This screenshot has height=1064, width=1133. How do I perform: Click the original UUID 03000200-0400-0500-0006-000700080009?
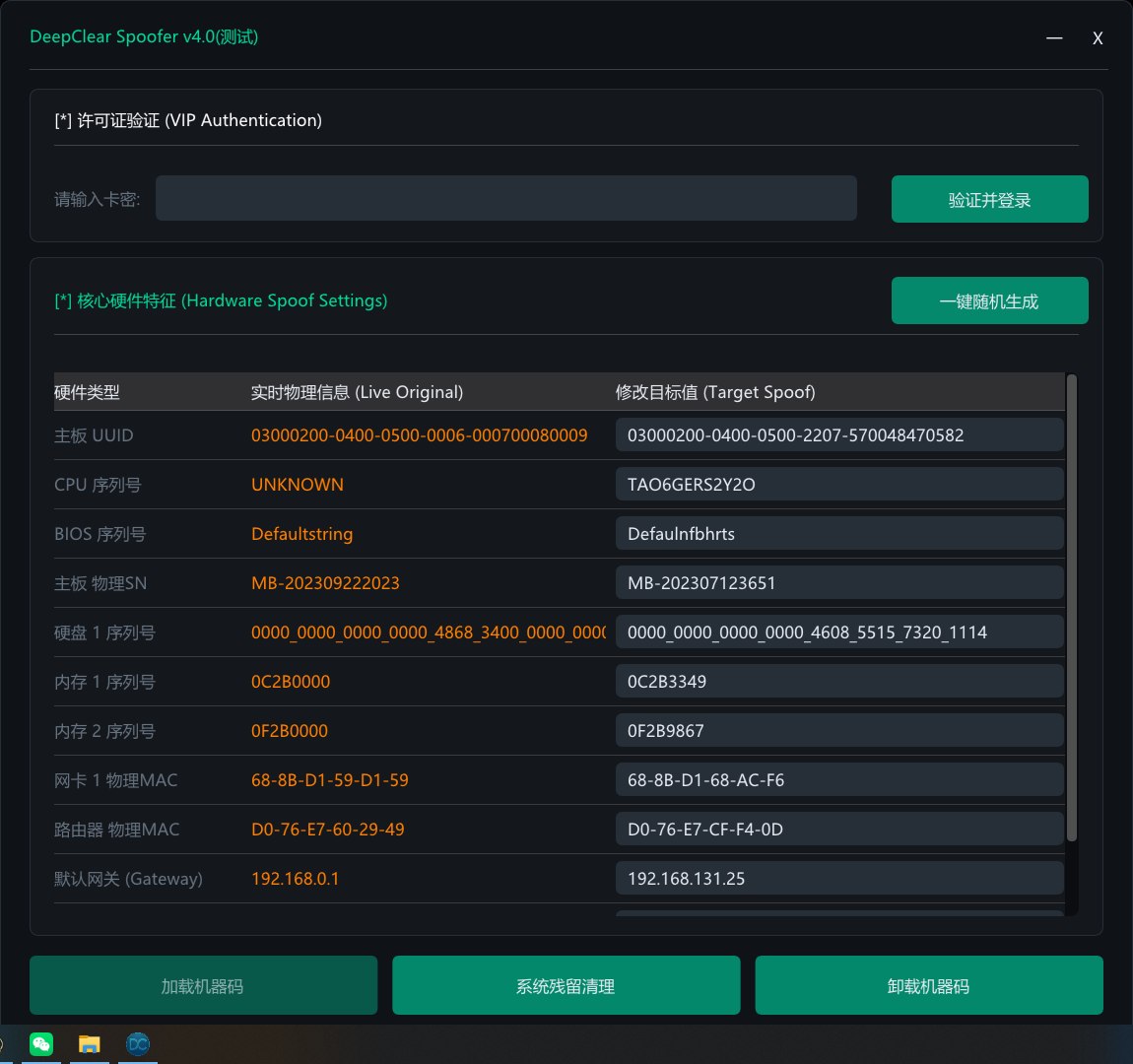click(x=419, y=434)
